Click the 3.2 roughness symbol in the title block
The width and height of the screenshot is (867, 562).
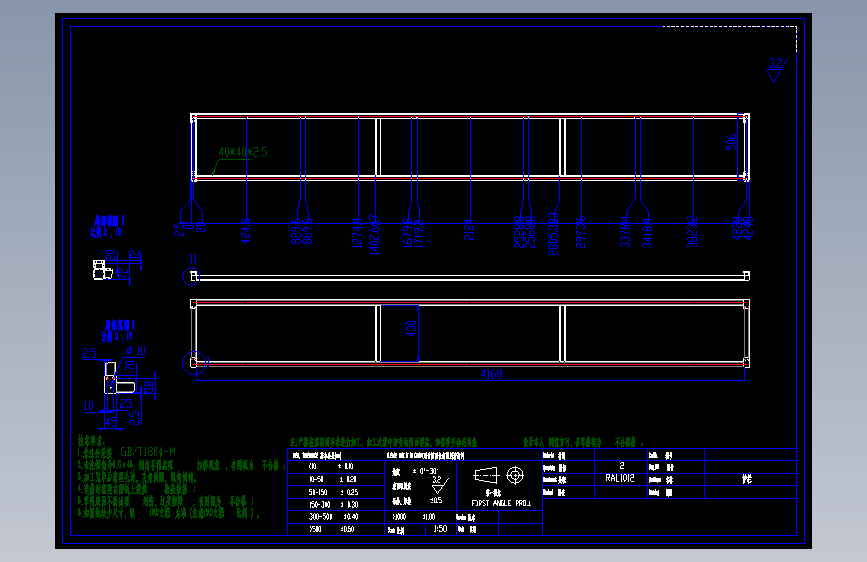[x=440, y=484]
